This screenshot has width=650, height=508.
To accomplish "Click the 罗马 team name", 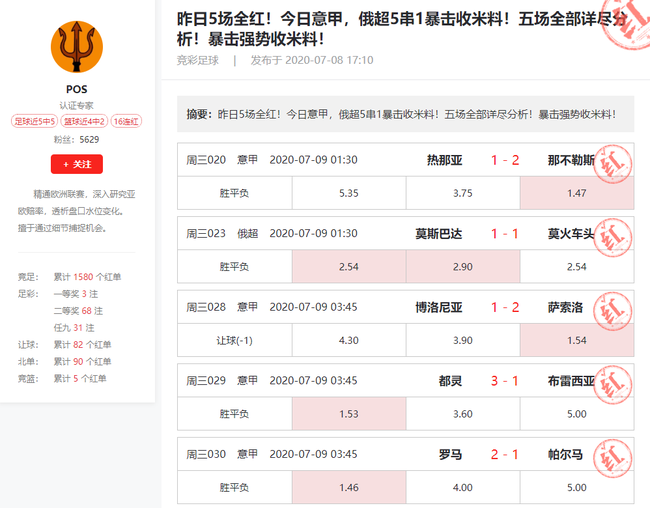I will click(450, 455).
